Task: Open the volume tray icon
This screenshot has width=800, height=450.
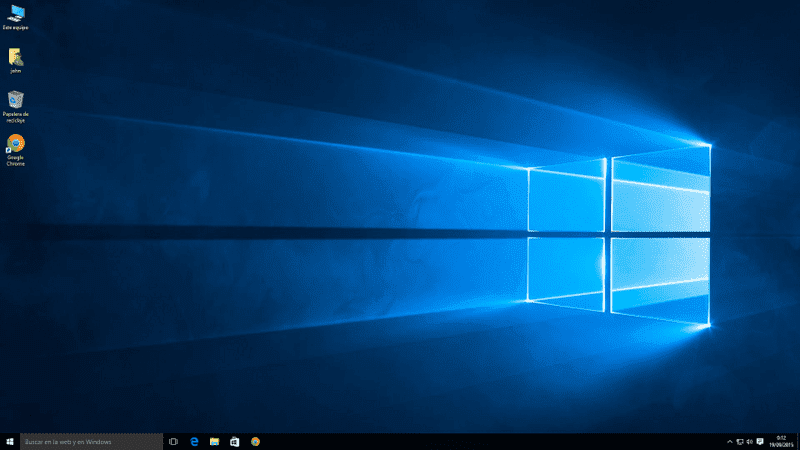Action: tap(749, 442)
